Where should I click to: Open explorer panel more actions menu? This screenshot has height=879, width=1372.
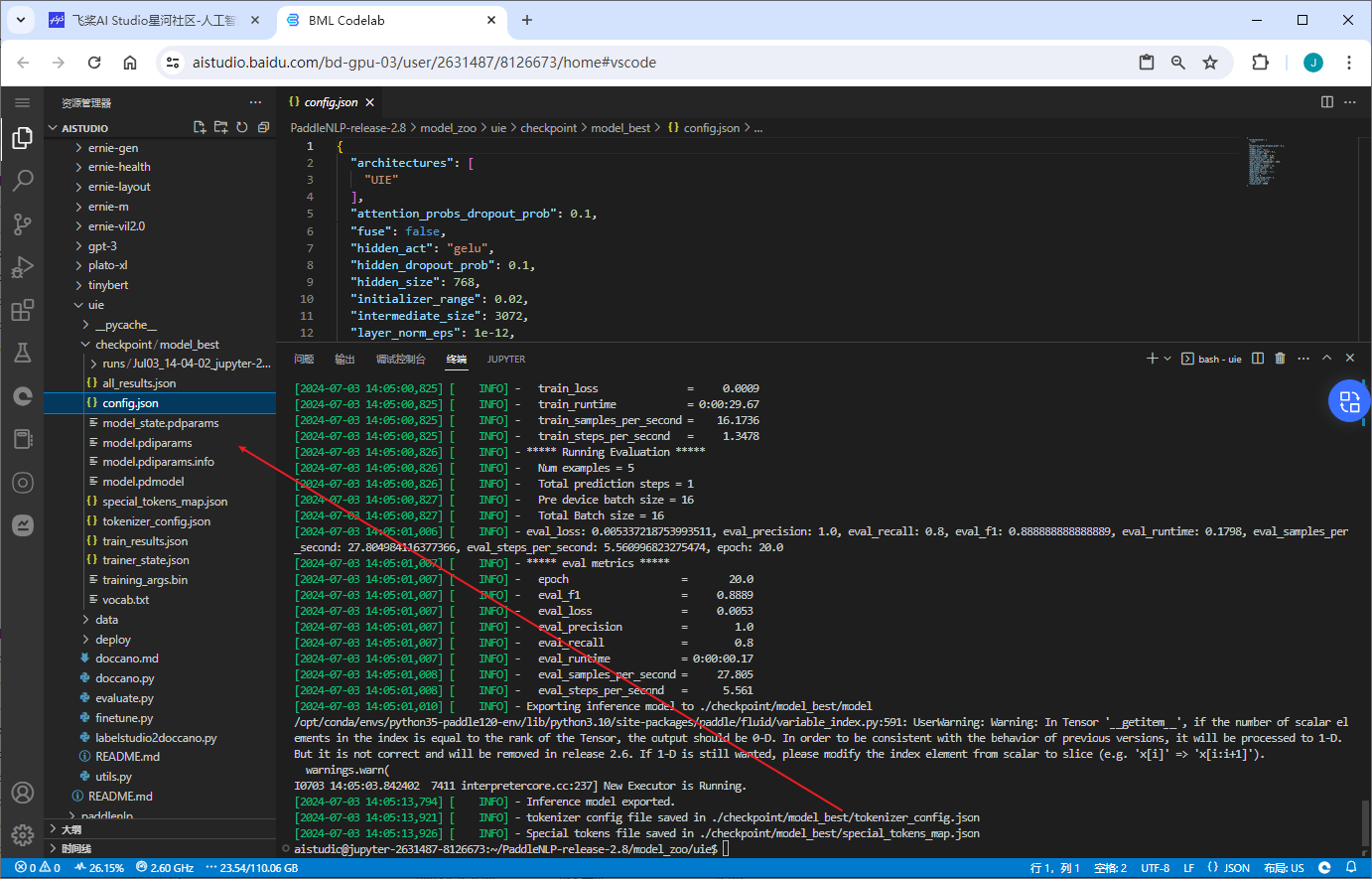tap(255, 102)
